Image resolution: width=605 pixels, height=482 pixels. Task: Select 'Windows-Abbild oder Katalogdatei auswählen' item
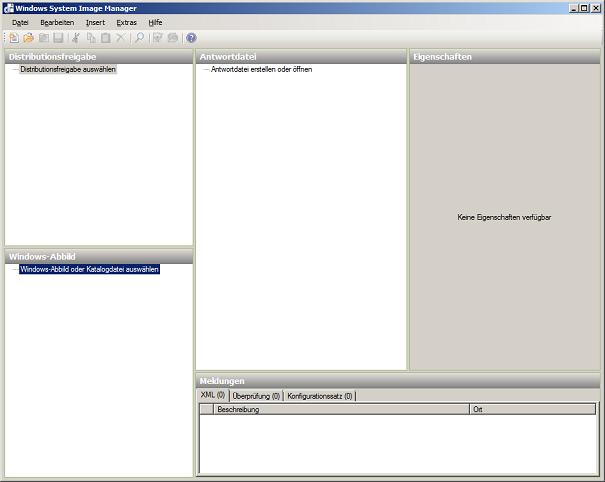pos(90,269)
